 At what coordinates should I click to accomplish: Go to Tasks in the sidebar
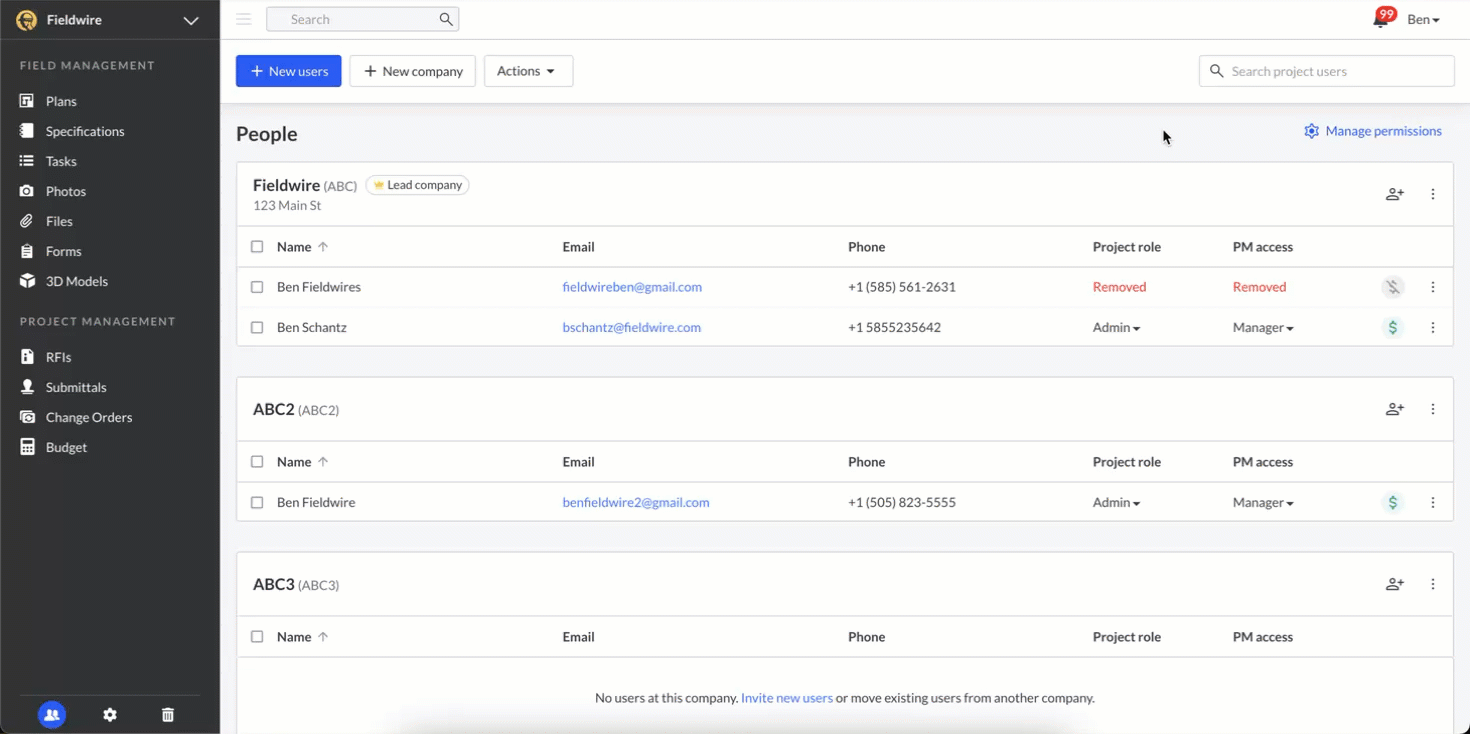61,161
